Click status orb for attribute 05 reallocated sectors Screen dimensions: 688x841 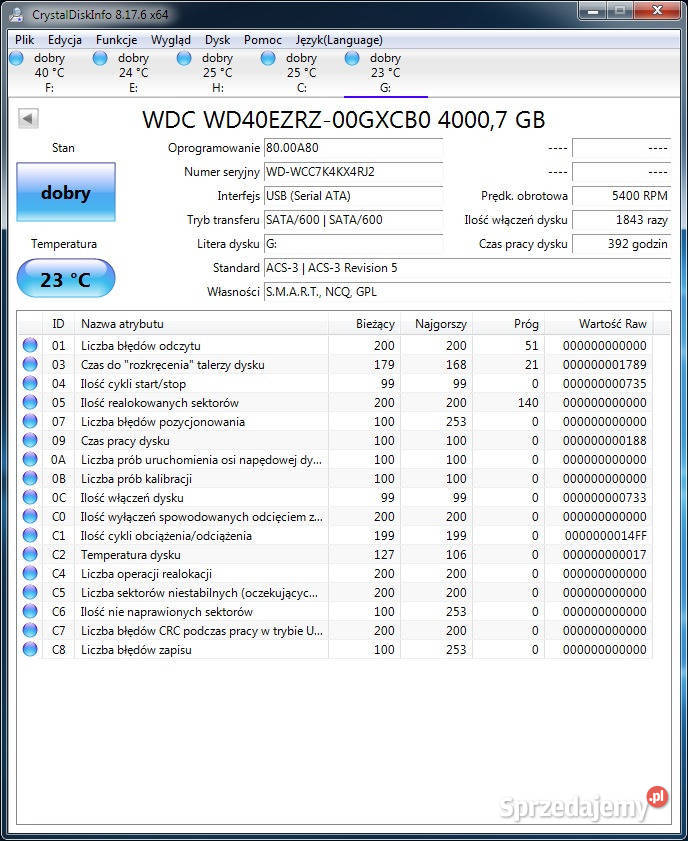click(30, 402)
